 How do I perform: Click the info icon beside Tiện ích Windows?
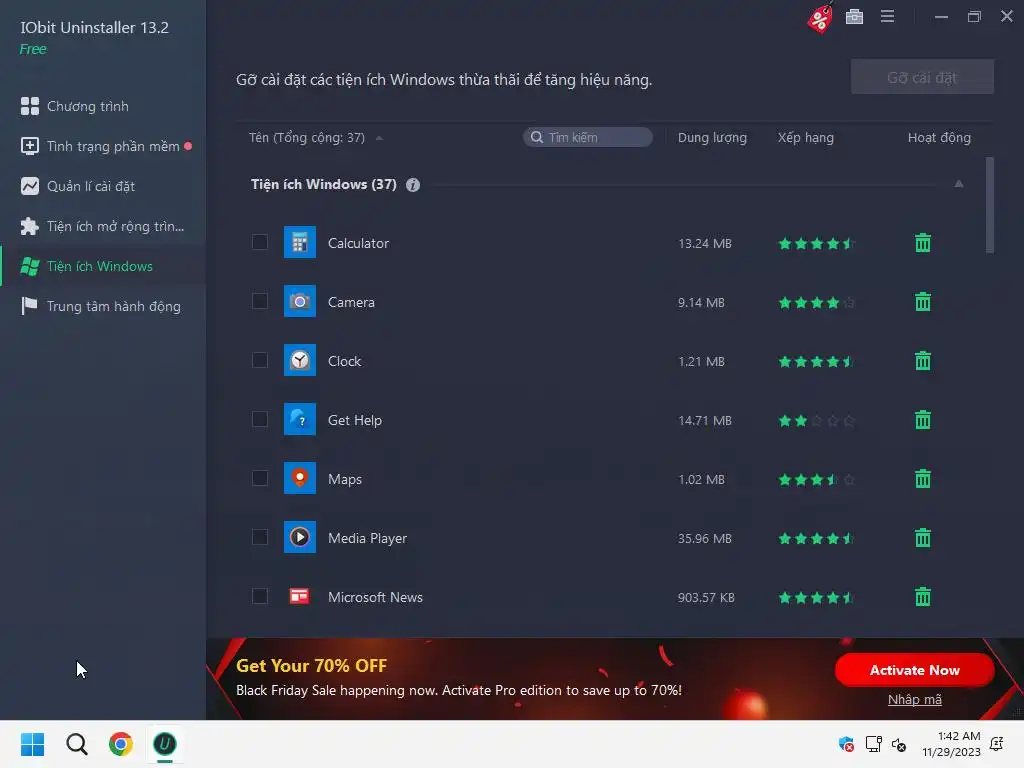[413, 185]
